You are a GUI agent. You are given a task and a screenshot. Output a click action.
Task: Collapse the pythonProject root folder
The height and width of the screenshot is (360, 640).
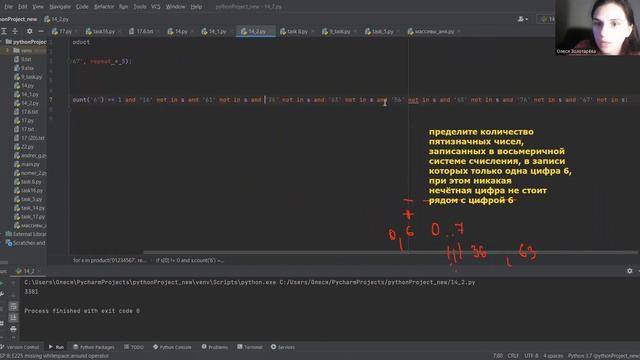click(2, 42)
